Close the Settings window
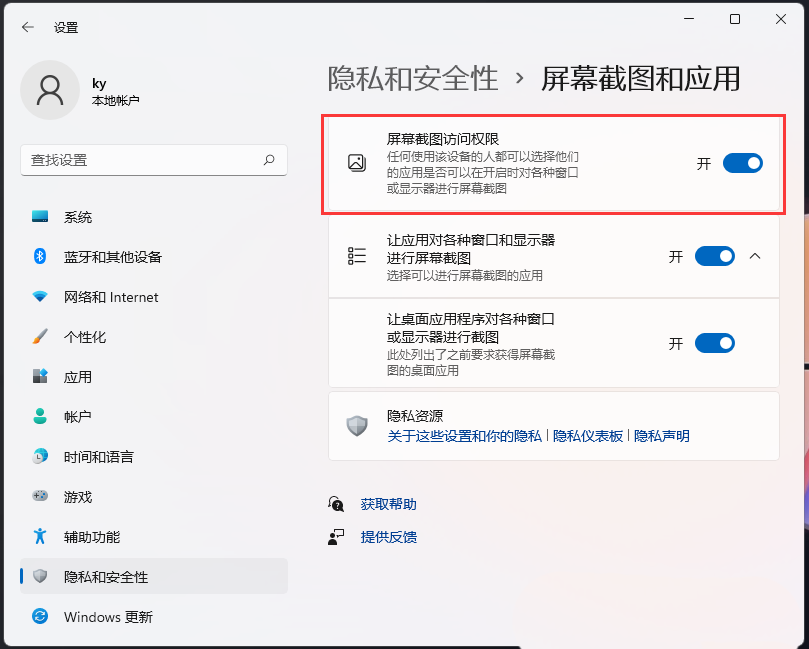The image size is (809, 649). click(781, 19)
